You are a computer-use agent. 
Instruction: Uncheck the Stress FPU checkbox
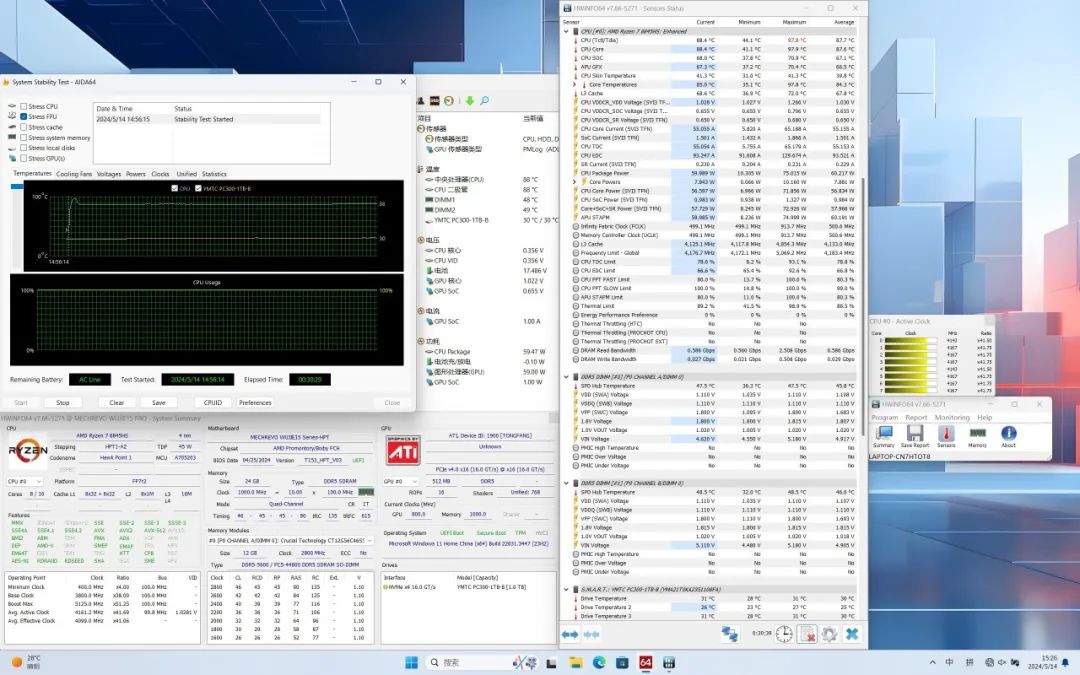[24, 117]
